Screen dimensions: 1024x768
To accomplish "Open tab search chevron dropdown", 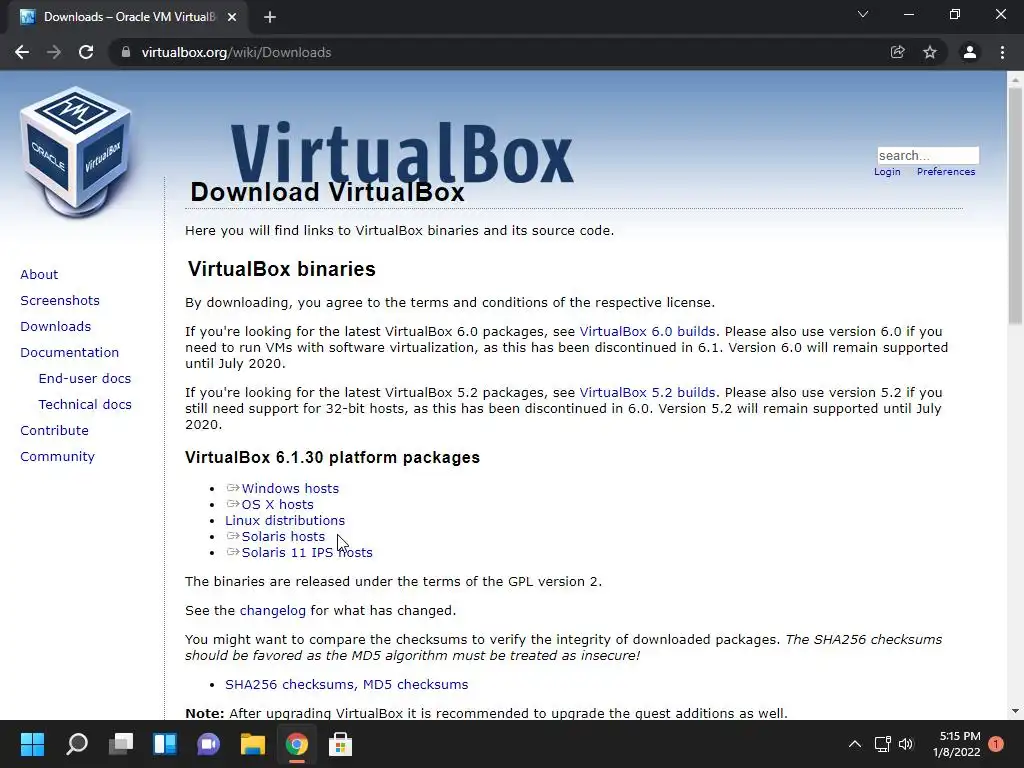I will coord(863,14).
